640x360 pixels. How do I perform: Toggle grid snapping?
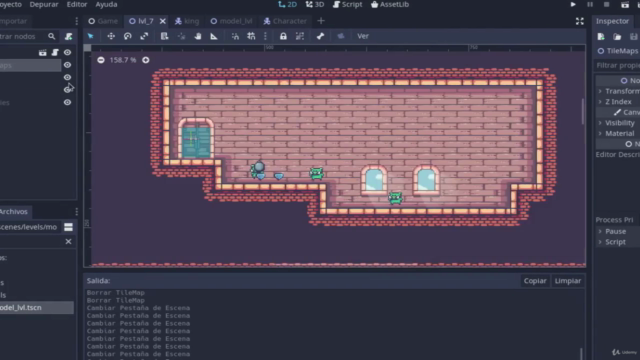tap(251, 36)
